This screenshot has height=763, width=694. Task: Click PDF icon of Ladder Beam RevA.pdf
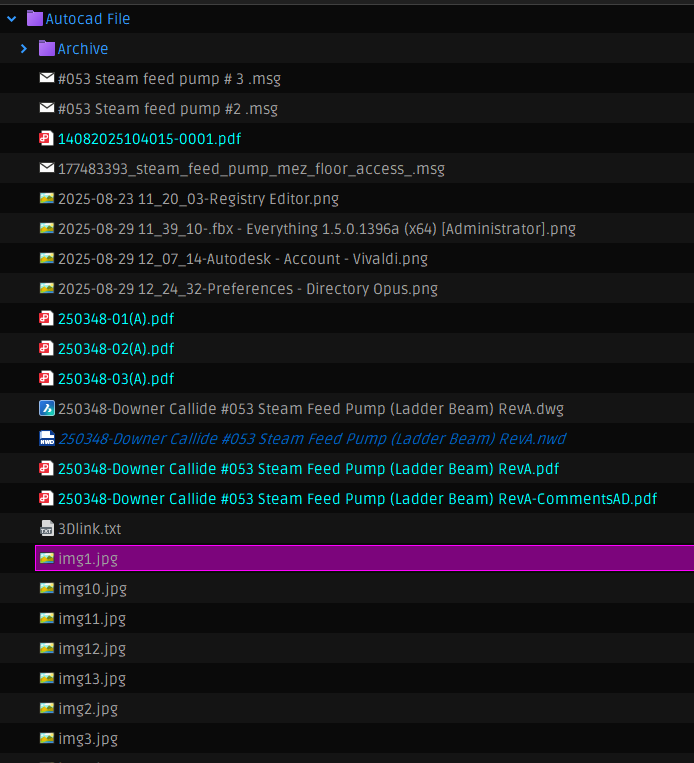(x=46, y=468)
